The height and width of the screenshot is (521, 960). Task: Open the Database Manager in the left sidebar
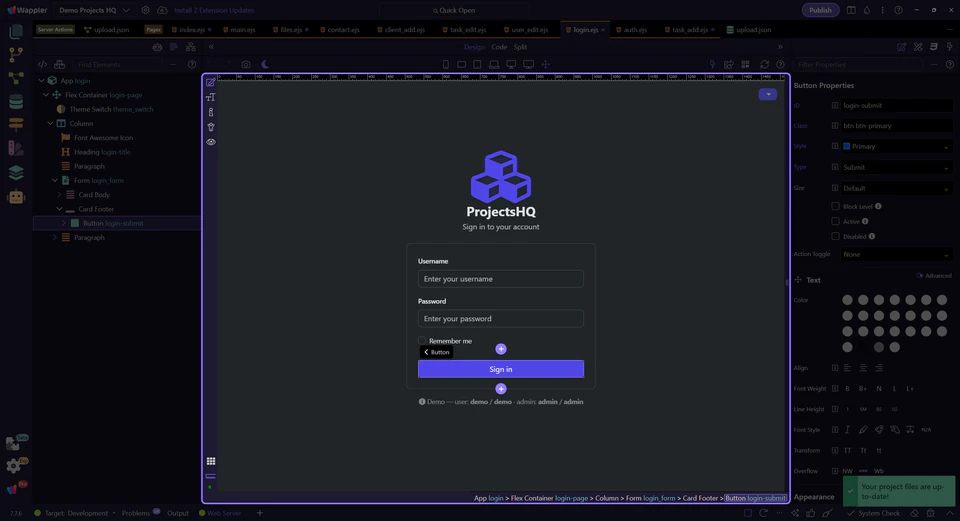[16, 102]
